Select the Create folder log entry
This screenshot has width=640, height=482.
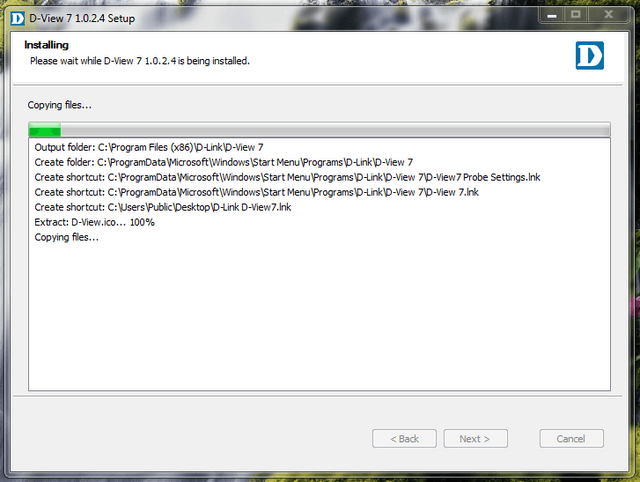pyautogui.click(x=224, y=162)
